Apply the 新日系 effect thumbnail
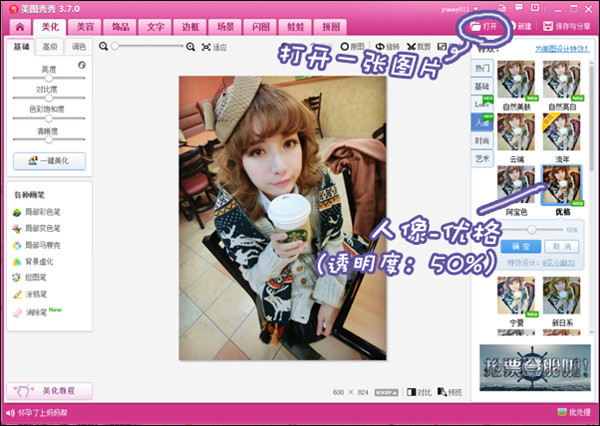600x426 pixels. 562,296
